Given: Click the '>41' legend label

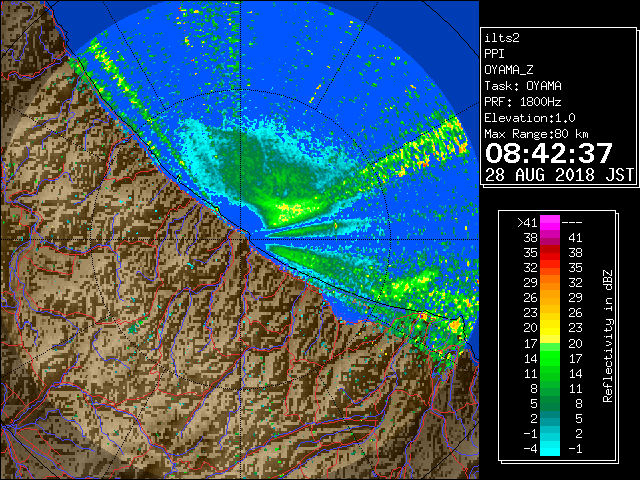Looking at the screenshot, I should 527,223.
